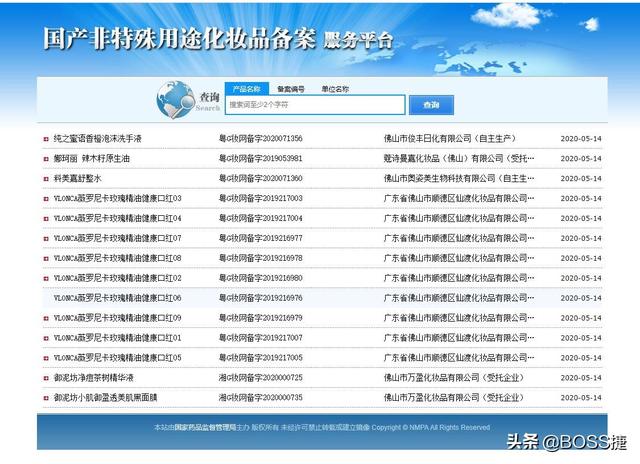Select the 产品名称 search tab
This screenshot has width=640, height=464.
click(x=247, y=89)
